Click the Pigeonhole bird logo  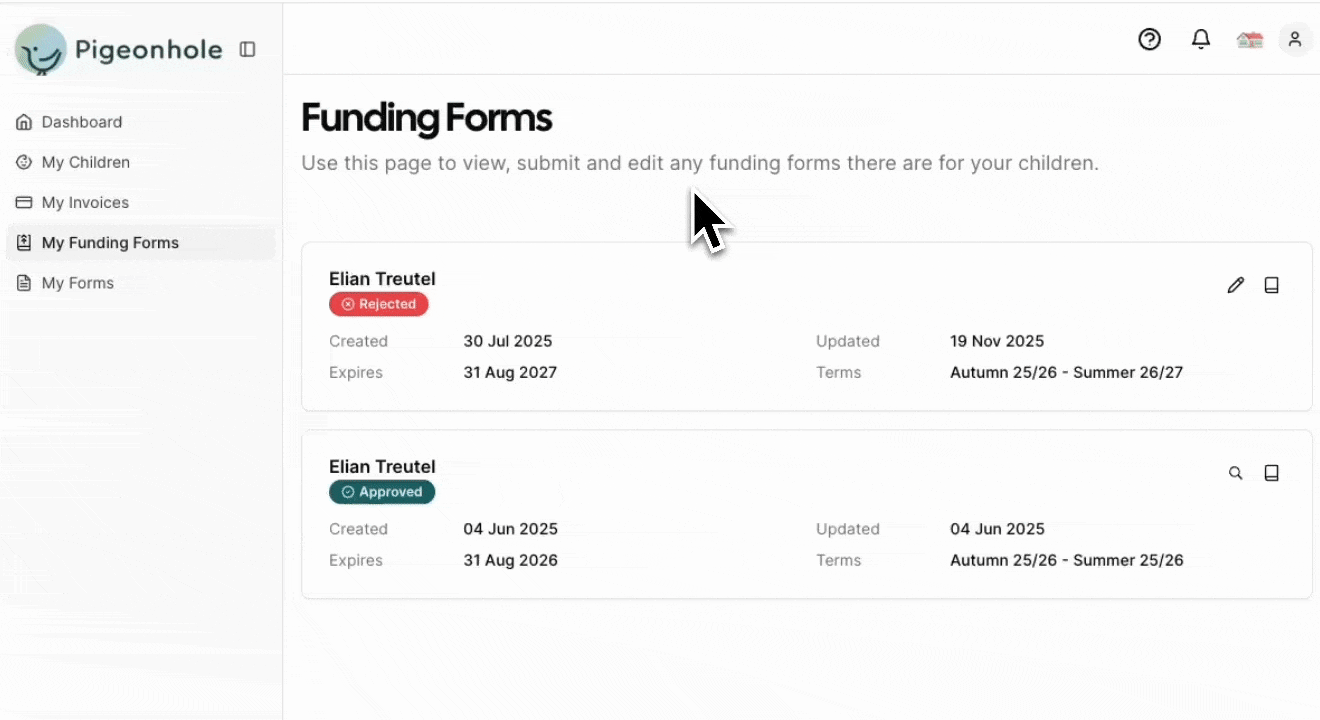(x=41, y=50)
